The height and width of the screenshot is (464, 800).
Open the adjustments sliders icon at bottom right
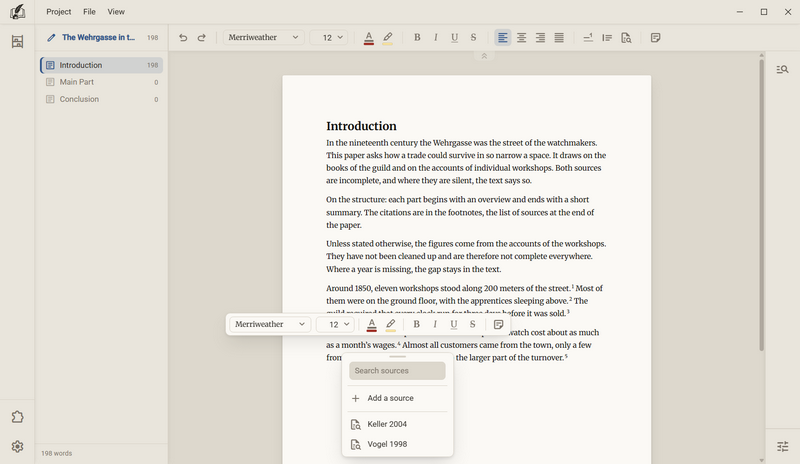(782, 447)
